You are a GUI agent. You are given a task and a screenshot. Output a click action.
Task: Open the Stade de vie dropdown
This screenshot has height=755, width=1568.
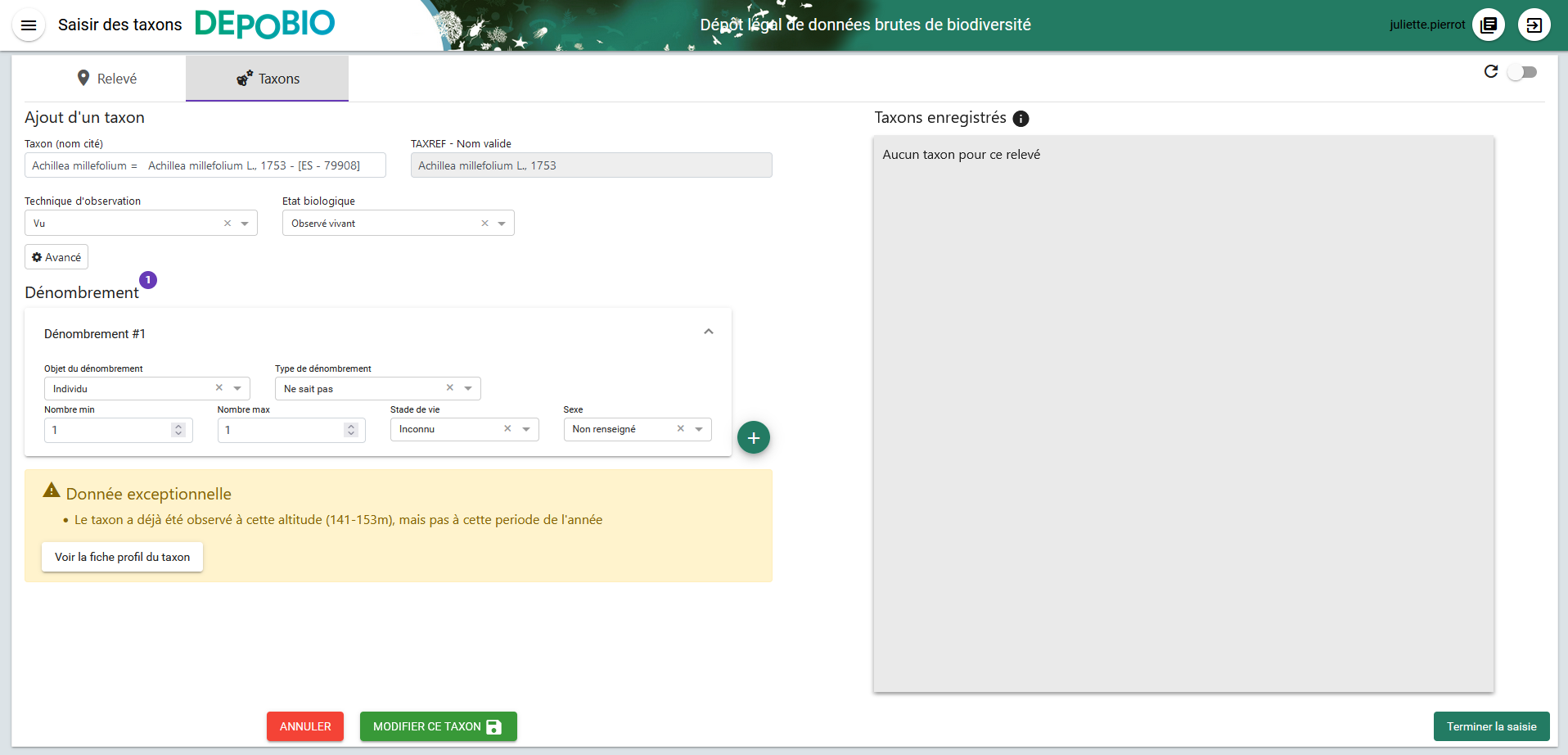[x=526, y=429]
